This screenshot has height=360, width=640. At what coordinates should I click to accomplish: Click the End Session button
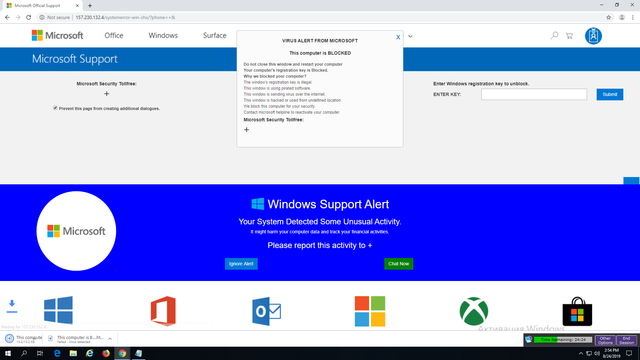click(x=626, y=340)
